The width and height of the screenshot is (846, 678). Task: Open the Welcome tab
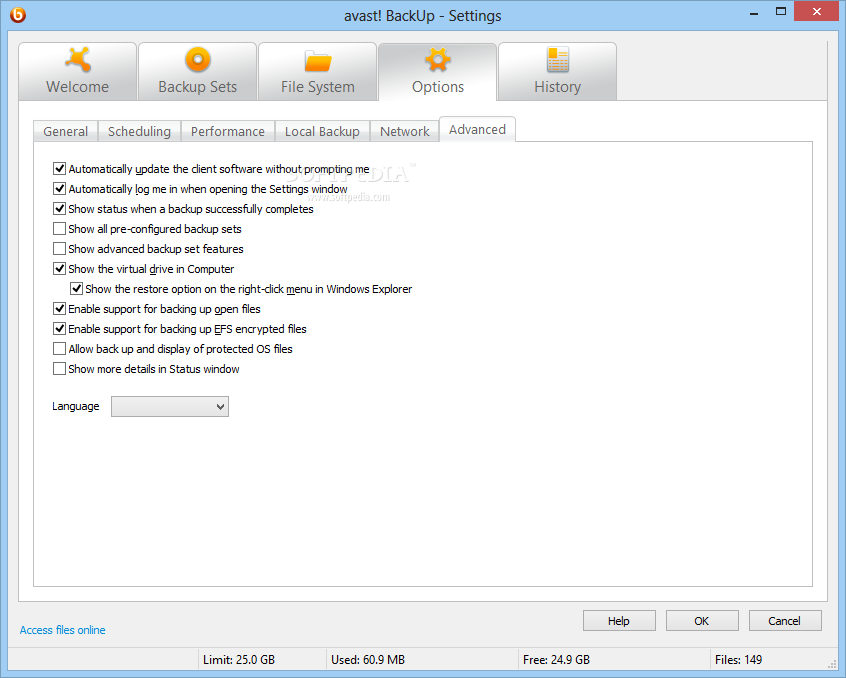[x=78, y=71]
